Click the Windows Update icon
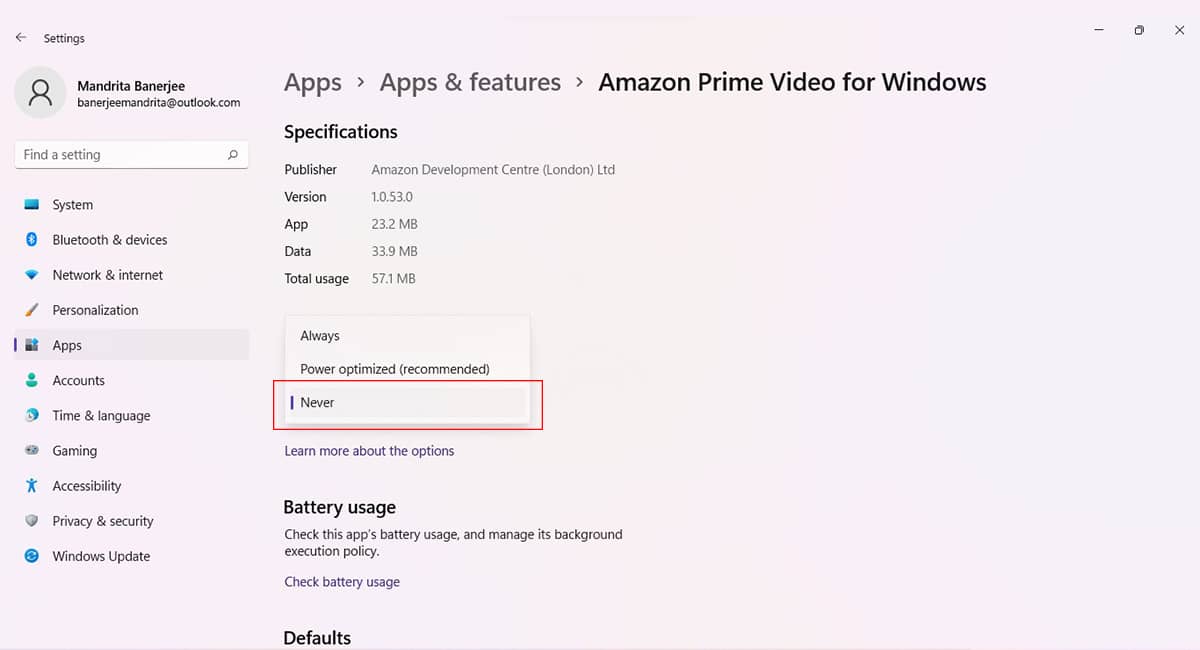The width and height of the screenshot is (1200, 650). (x=30, y=555)
